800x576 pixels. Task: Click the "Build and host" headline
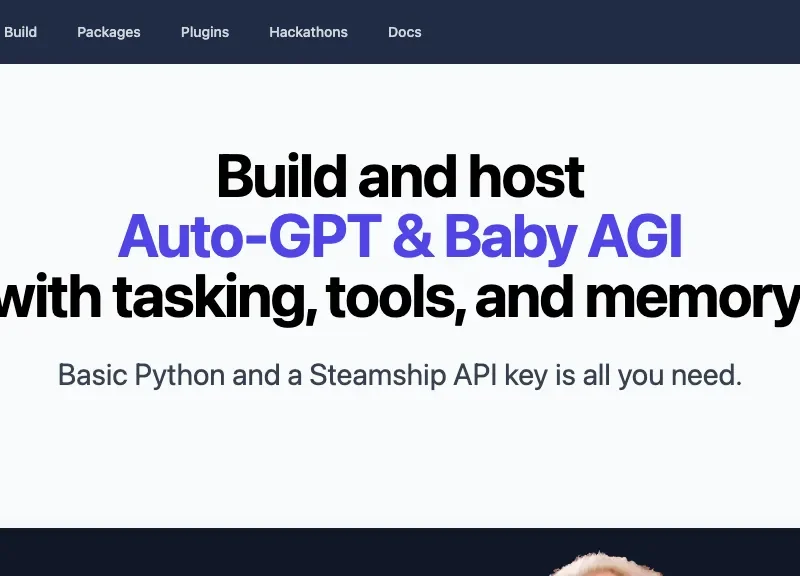click(401, 177)
